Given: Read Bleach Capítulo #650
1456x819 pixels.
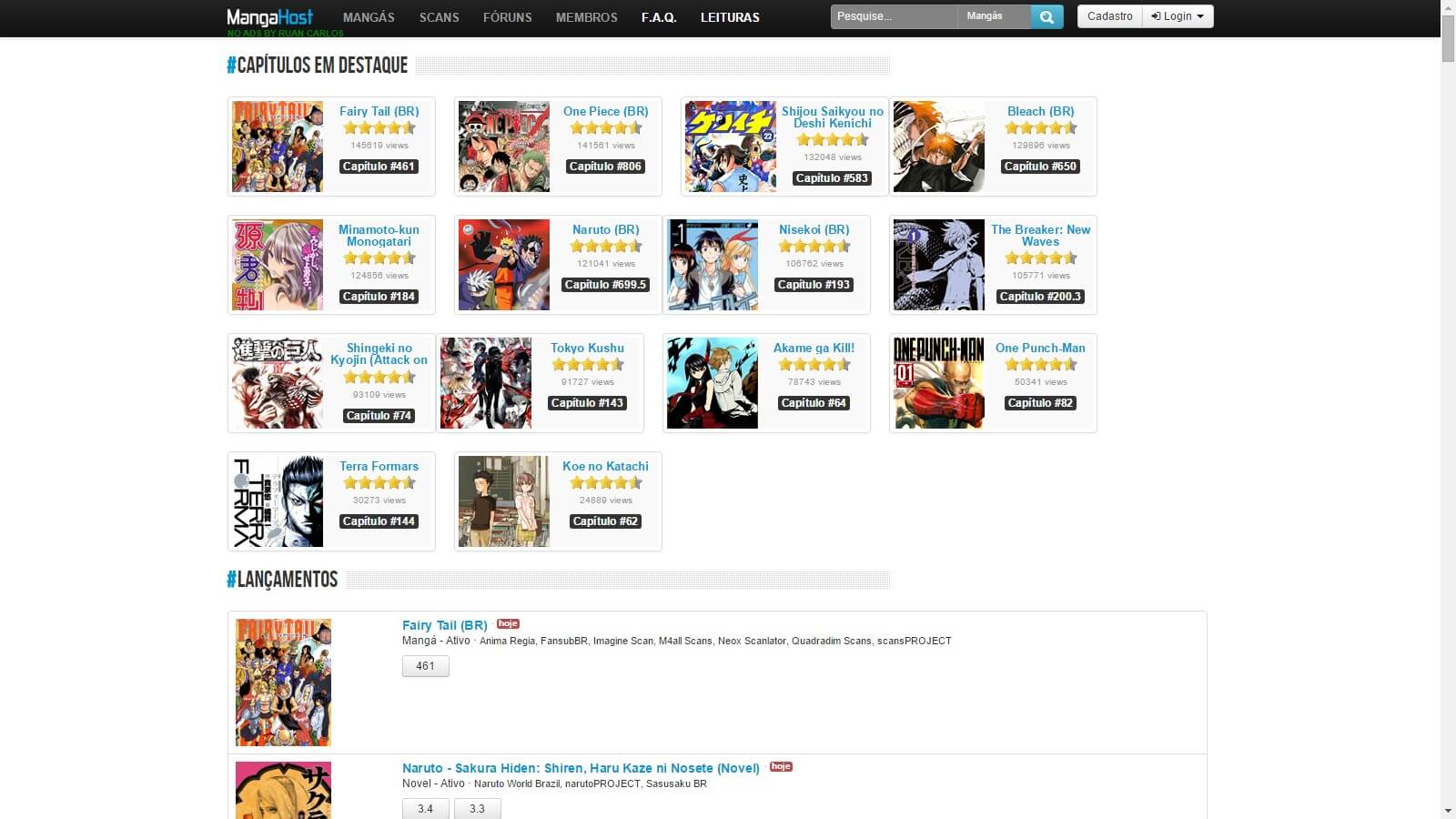Looking at the screenshot, I should (1040, 167).
